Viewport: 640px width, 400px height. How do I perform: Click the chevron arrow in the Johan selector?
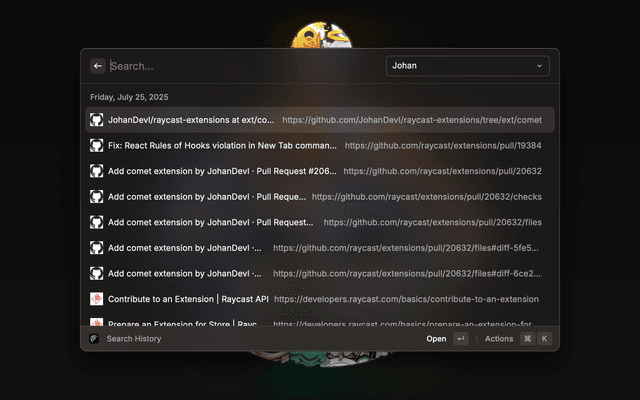540,66
